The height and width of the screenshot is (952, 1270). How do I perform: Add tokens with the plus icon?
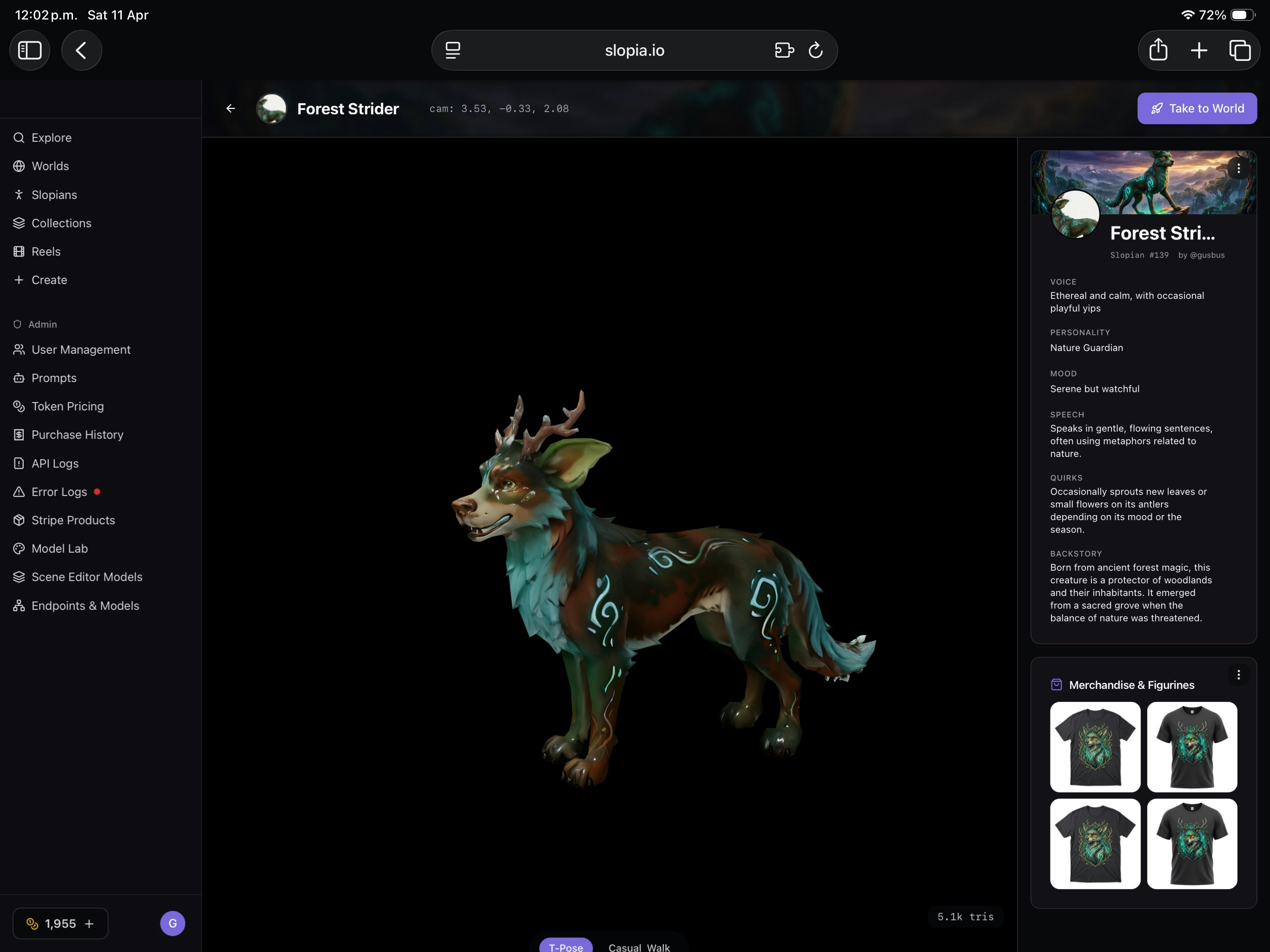tap(89, 924)
